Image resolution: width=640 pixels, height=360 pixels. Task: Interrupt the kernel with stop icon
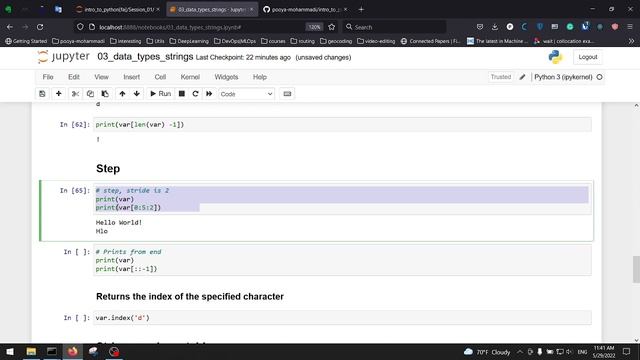[182, 94]
